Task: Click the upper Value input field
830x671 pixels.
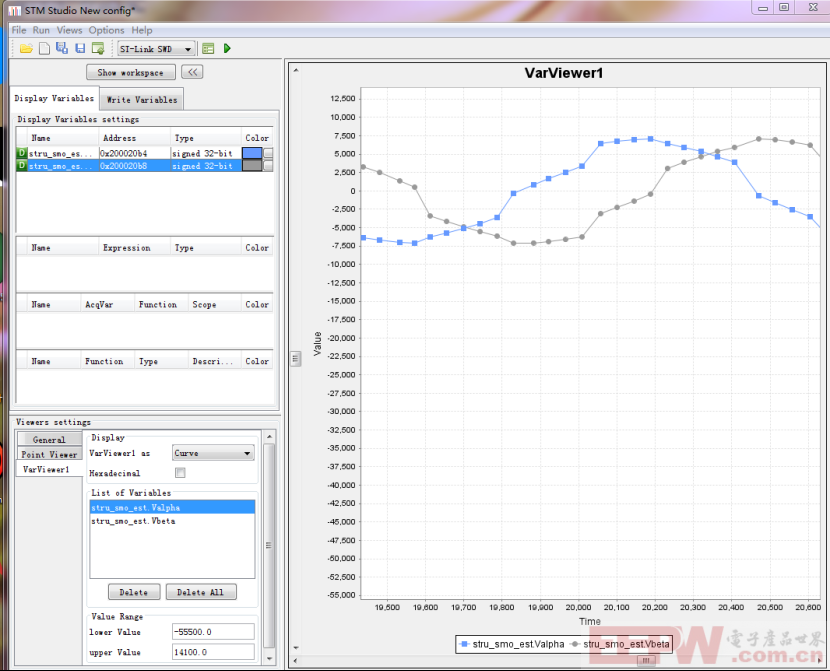Action: click(213, 652)
